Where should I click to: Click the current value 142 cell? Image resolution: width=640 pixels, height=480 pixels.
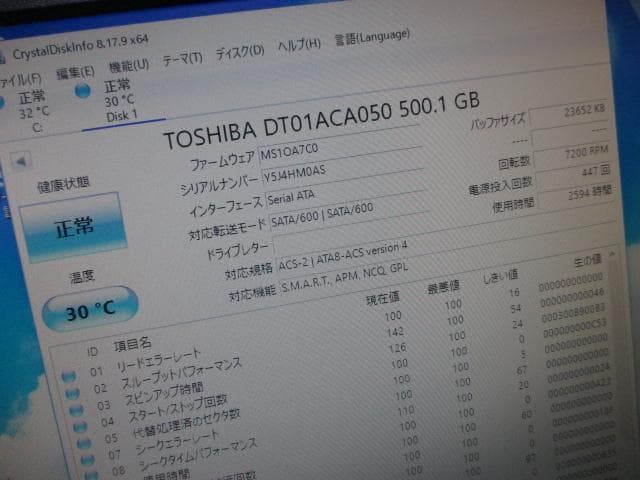click(x=395, y=332)
